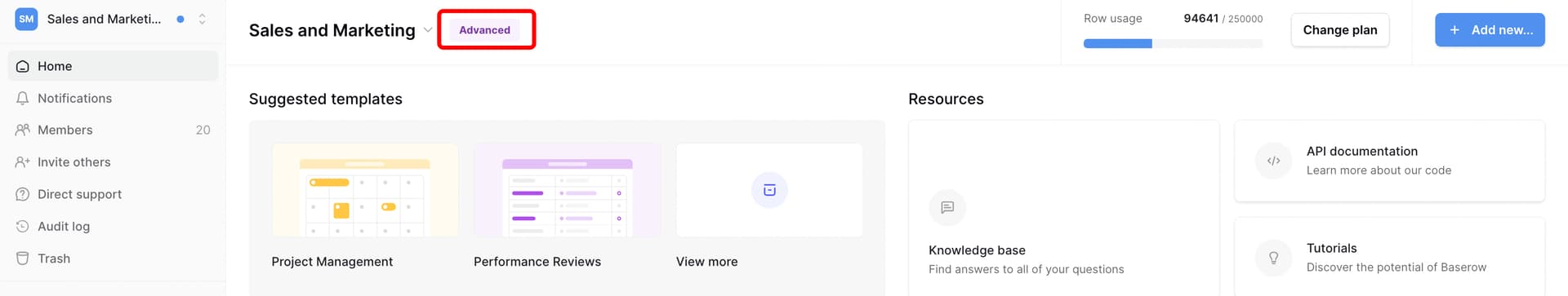The width and height of the screenshot is (1568, 296).
Task: Open Audit log sidebar item
Action: click(x=113, y=226)
